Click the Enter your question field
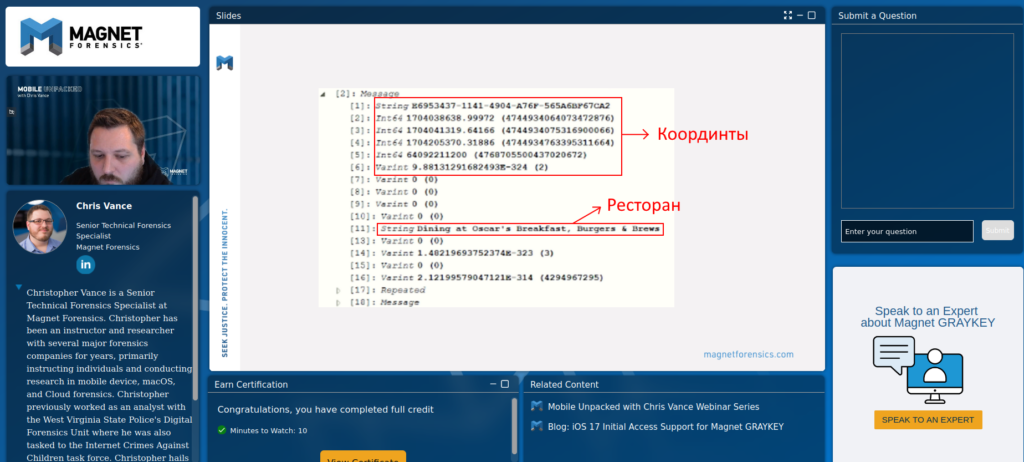1024x462 pixels. [907, 231]
